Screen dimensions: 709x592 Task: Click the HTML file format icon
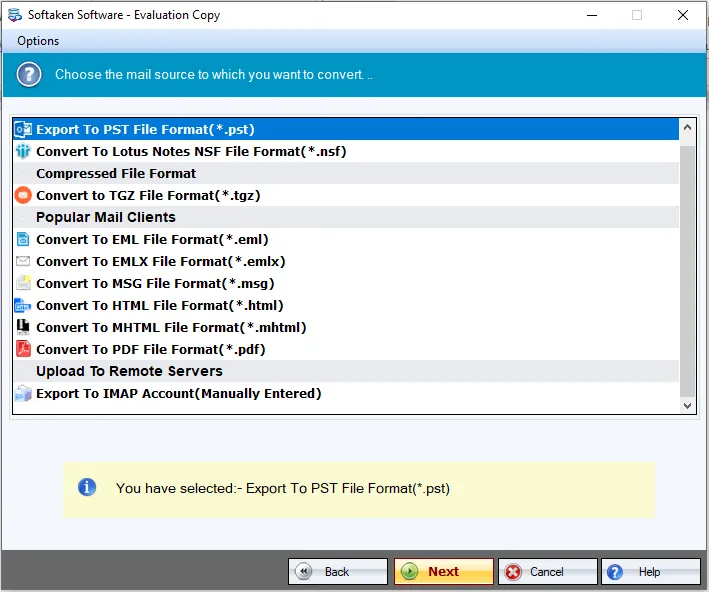click(x=23, y=305)
